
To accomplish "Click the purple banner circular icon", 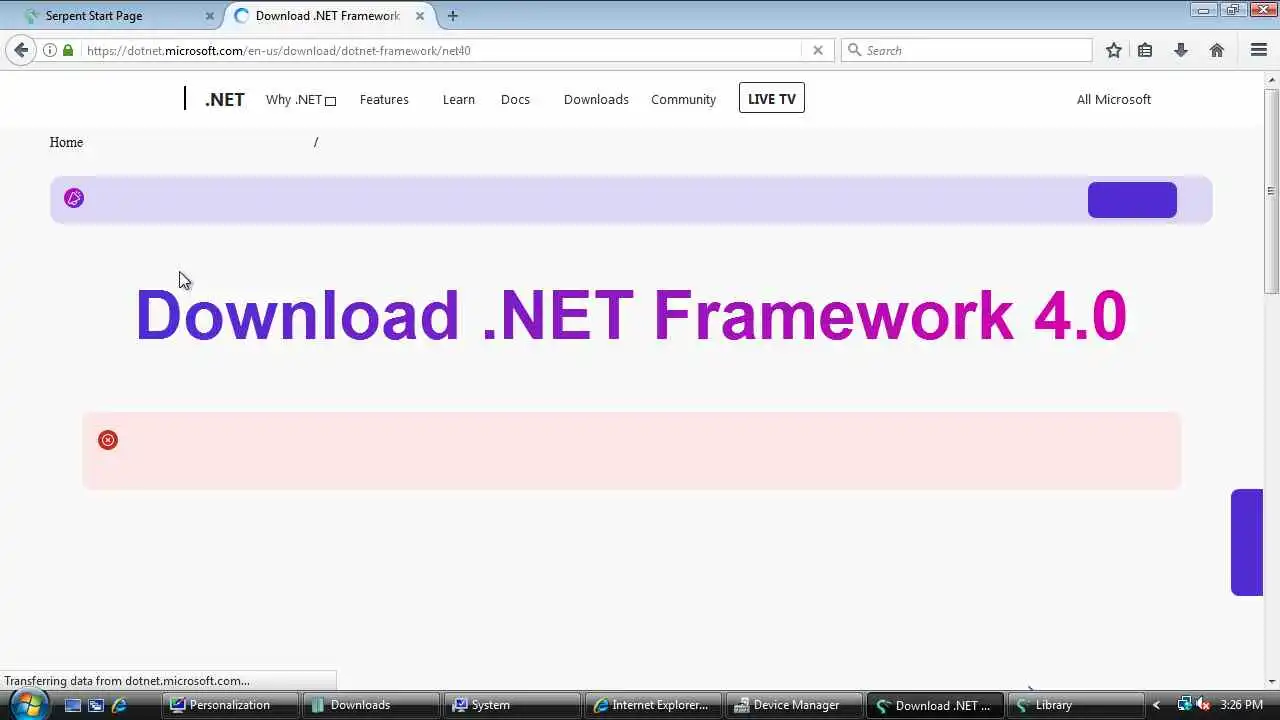I will click(x=74, y=198).
